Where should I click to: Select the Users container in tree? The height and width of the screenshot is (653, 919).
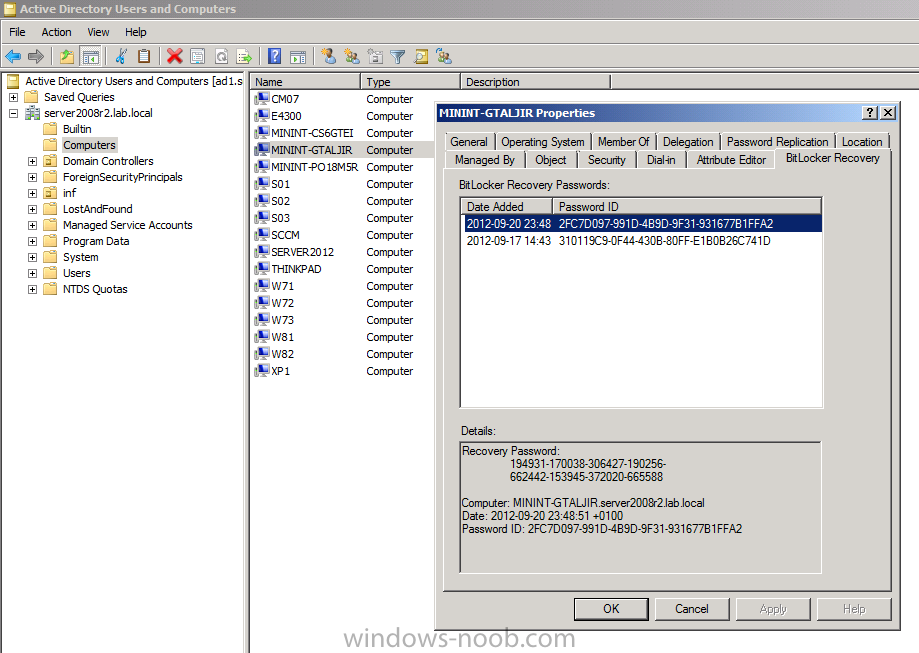point(76,273)
